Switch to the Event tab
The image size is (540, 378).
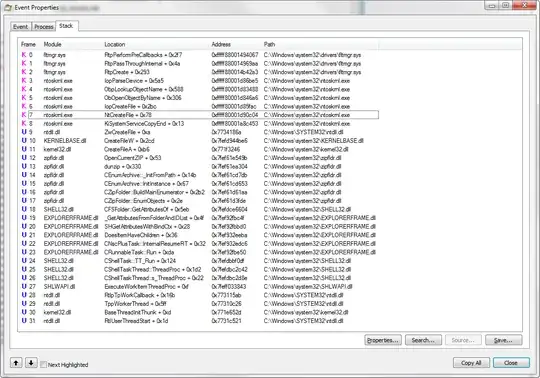(x=20, y=27)
